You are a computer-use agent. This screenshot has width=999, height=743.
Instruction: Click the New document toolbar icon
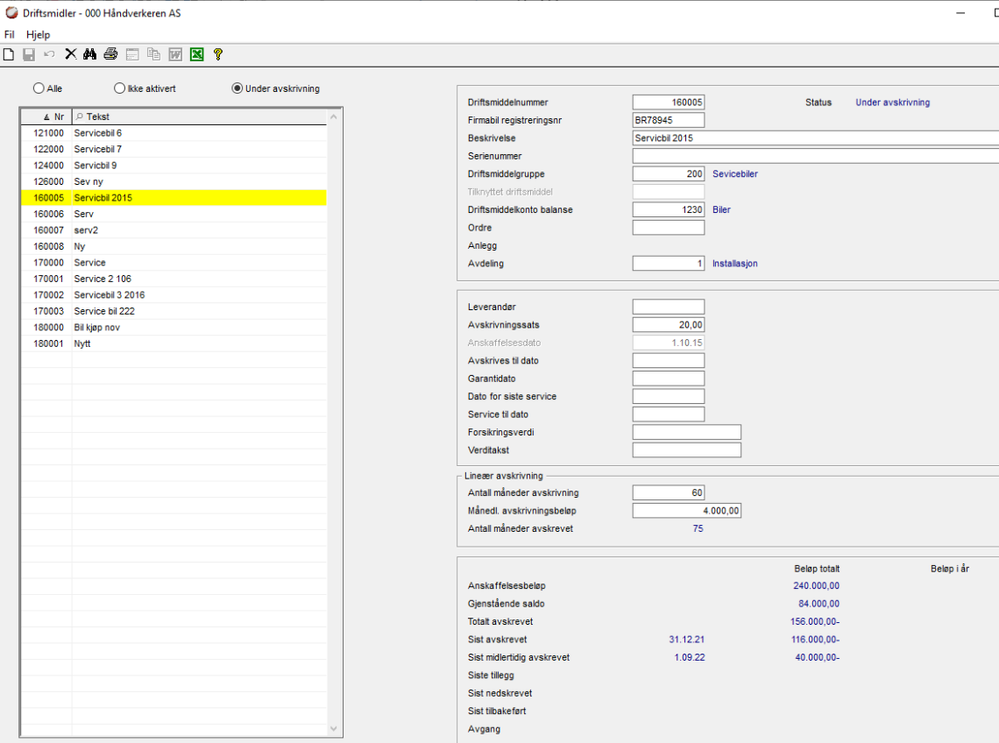click(x=9, y=54)
